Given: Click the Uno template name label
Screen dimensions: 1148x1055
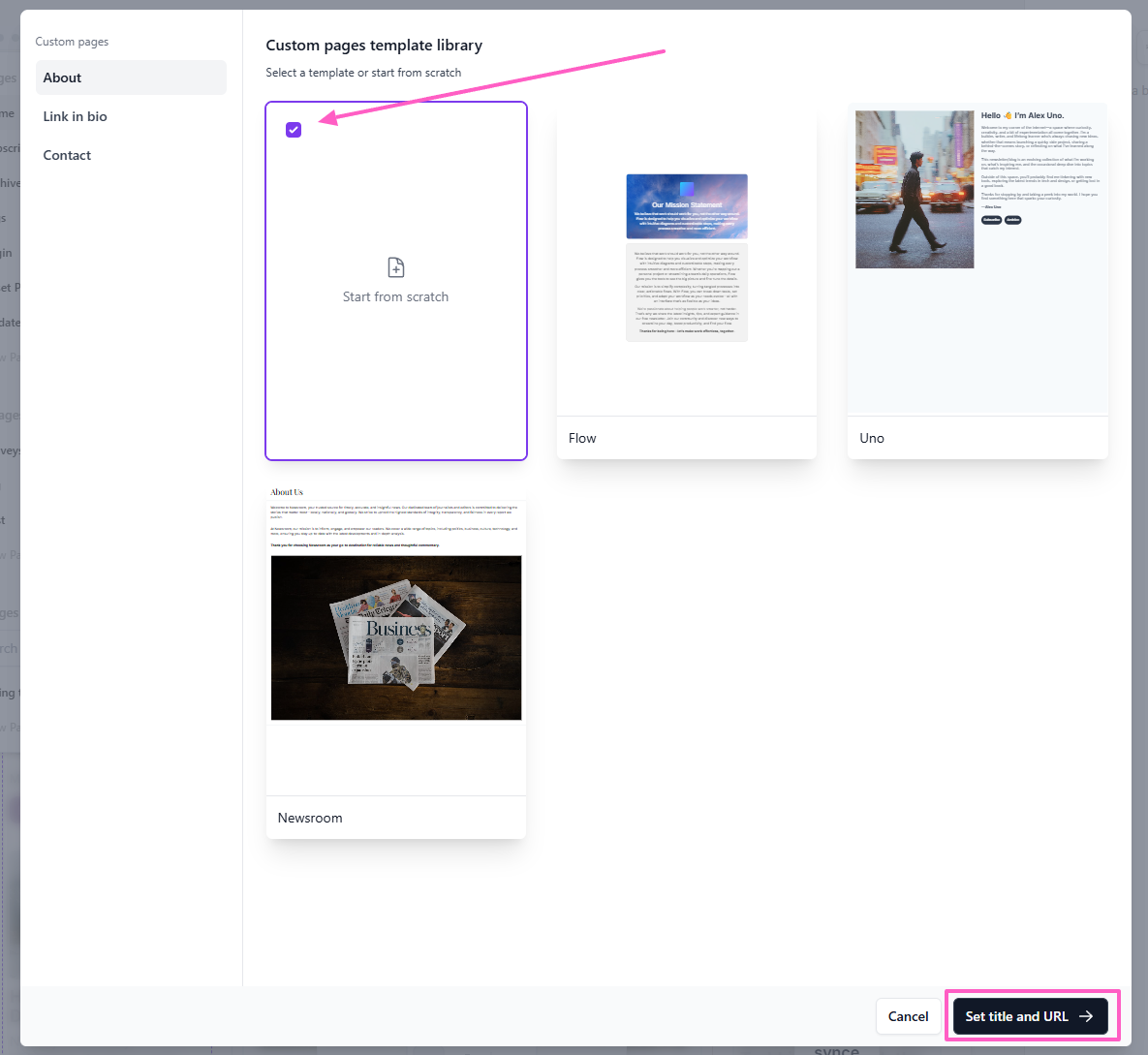Looking at the screenshot, I should pos(872,438).
